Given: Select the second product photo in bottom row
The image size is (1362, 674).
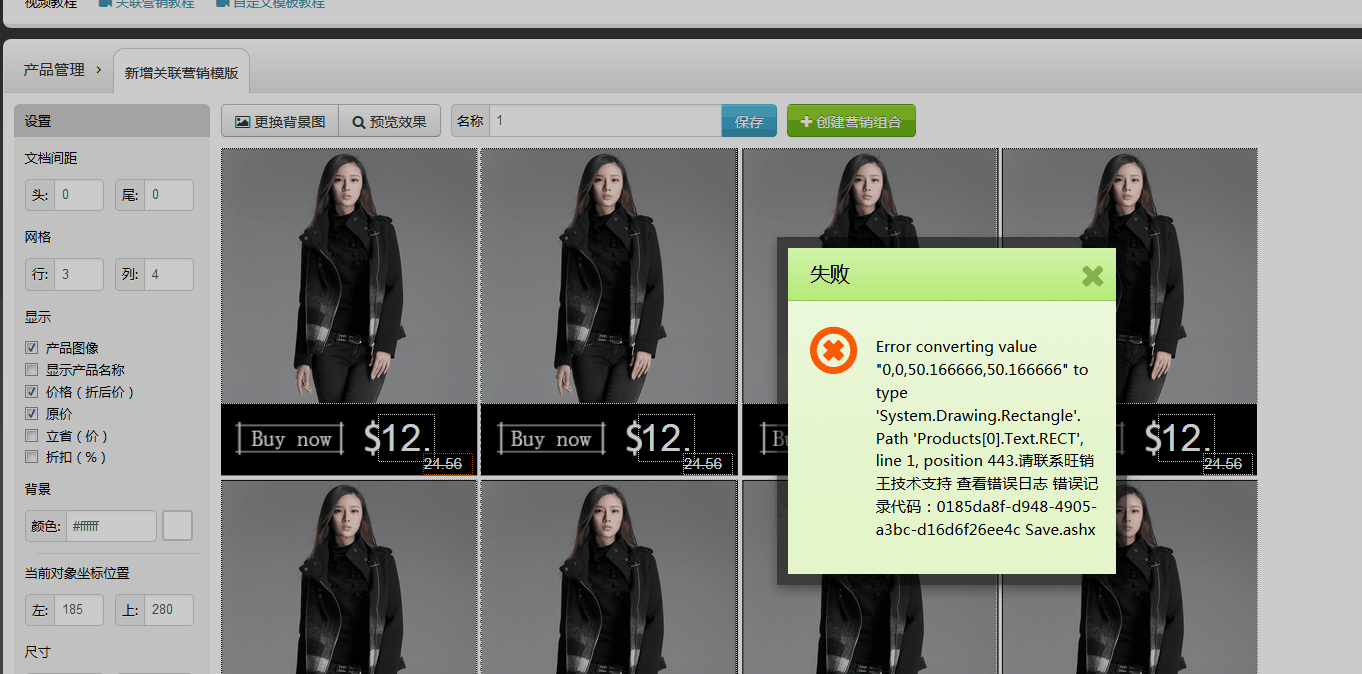Looking at the screenshot, I should click(609, 577).
